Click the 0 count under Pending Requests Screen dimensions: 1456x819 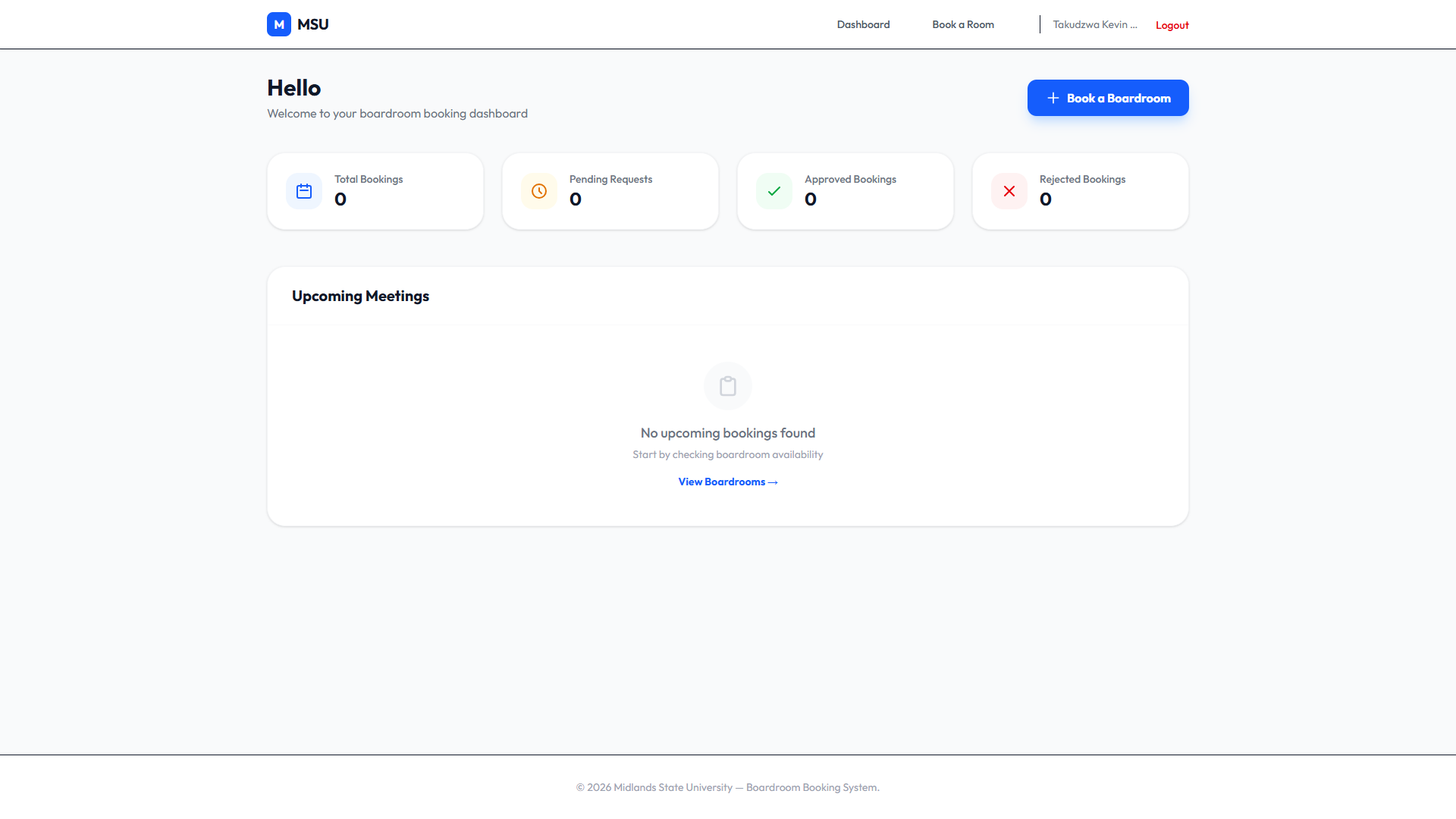[576, 199]
